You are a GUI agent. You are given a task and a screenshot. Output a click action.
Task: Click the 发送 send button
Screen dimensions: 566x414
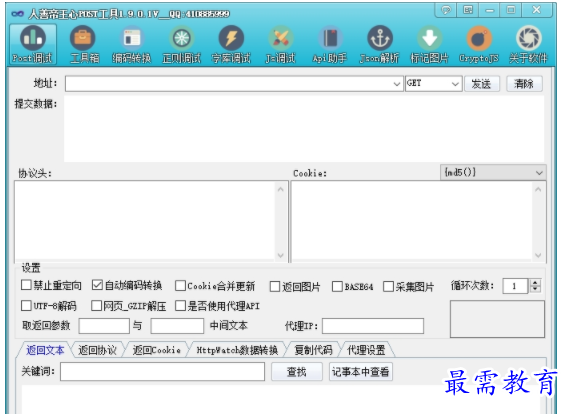(x=482, y=84)
